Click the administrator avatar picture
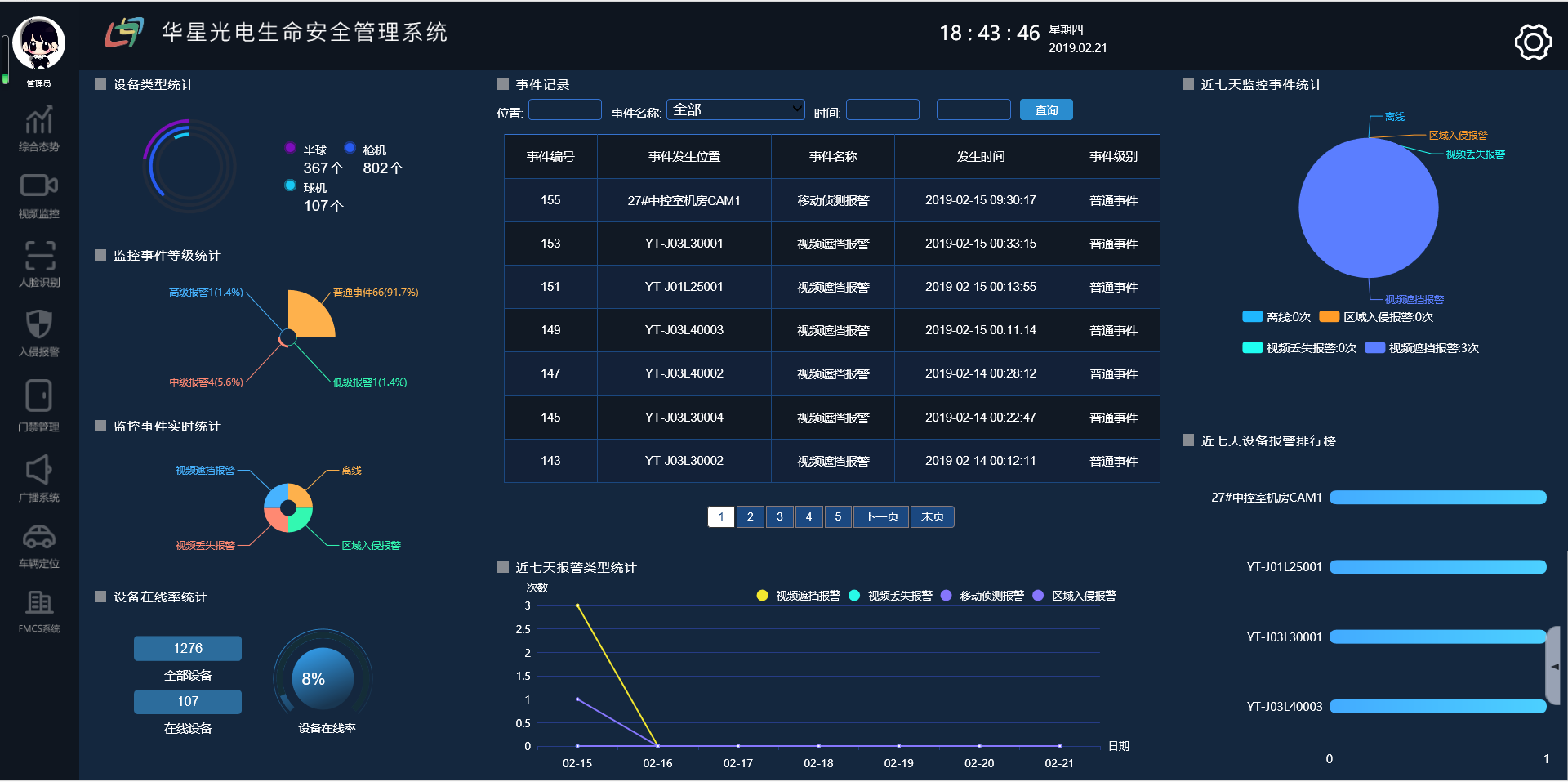The height and width of the screenshot is (782, 1568). pos(39,43)
